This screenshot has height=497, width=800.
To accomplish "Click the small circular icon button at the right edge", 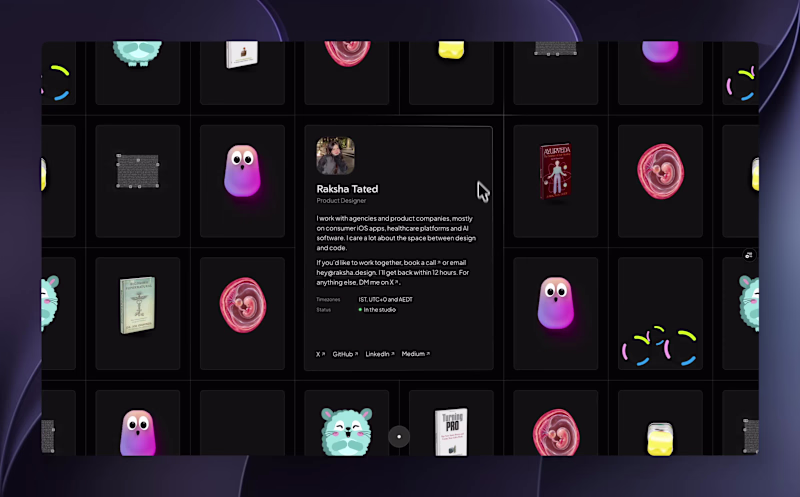I will [748, 255].
